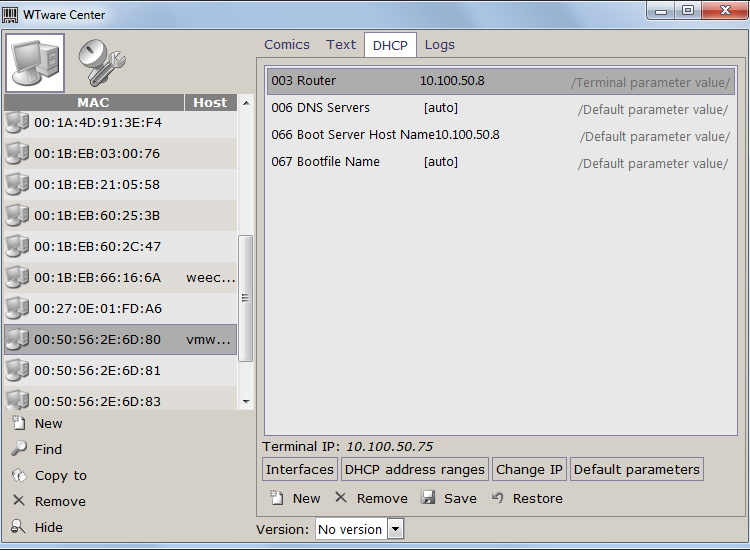Switch to the Logs tab

coord(439,44)
